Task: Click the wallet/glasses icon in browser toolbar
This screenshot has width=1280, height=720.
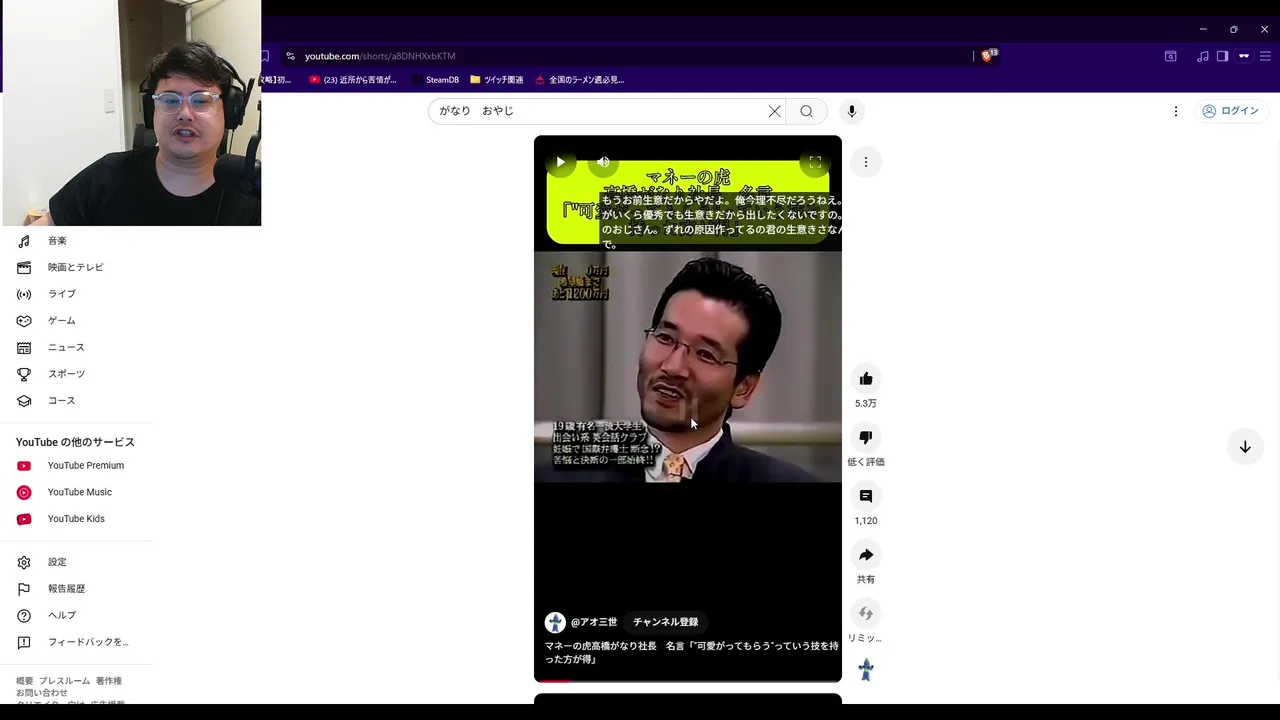Action: coord(1244,56)
